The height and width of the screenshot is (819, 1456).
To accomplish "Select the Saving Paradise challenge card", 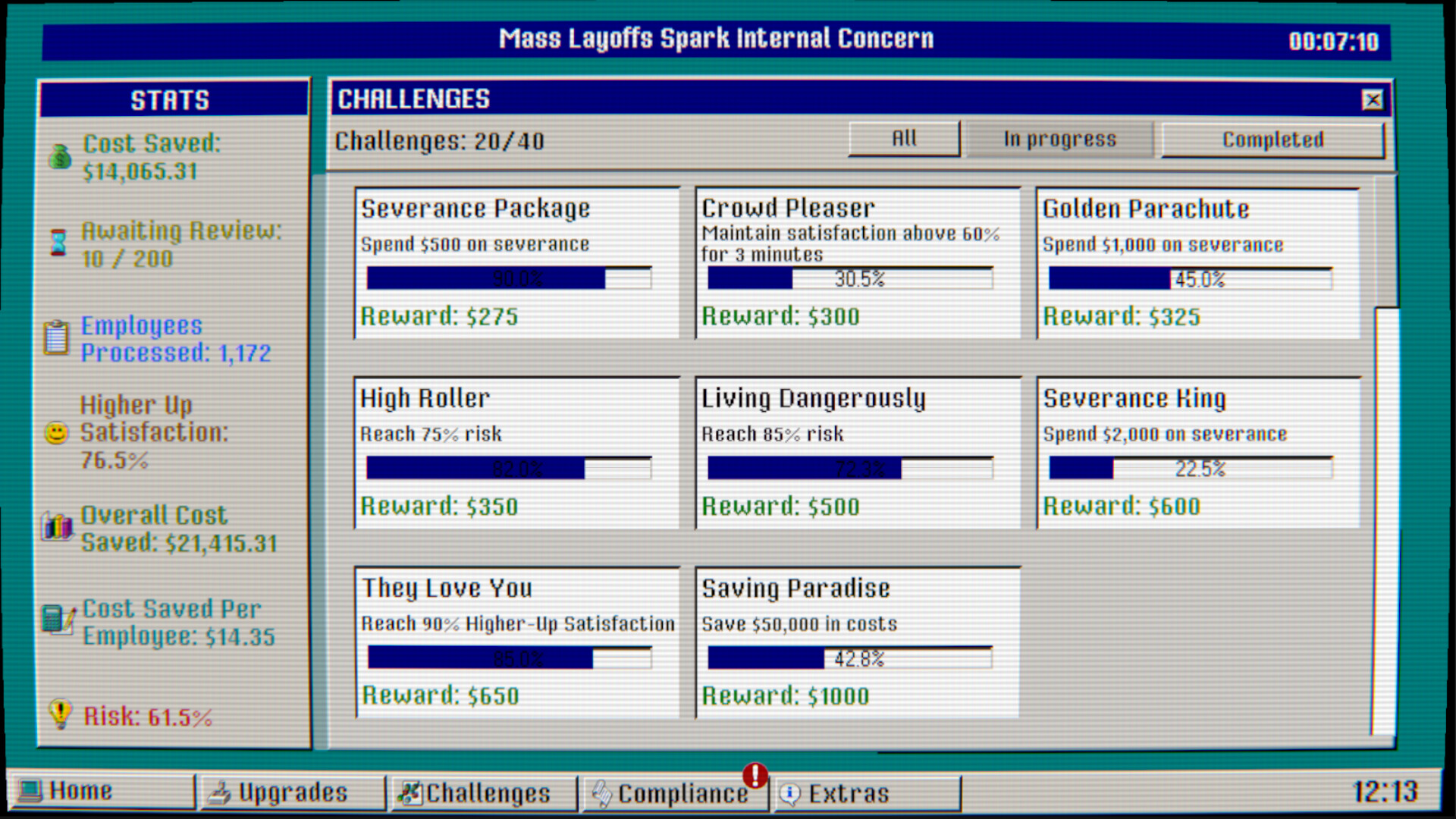I will 857,642.
